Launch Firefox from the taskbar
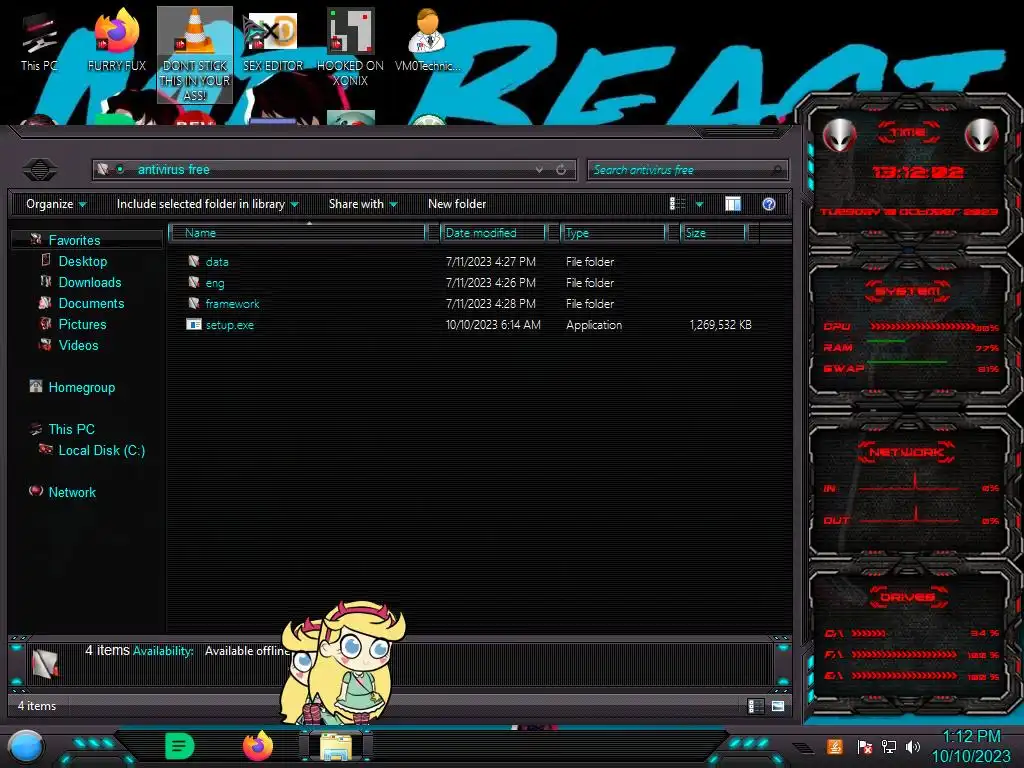The height and width of the screenshot is (768, 1024). click(x=258, y=746)
